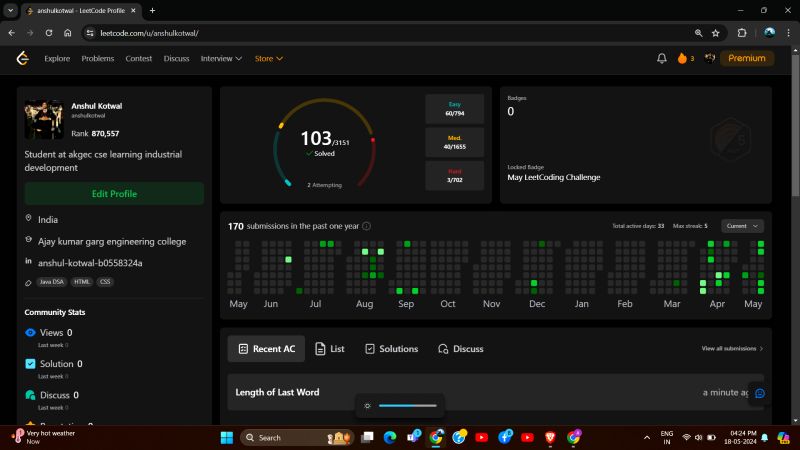
Task: Open the Current year dropdown
Action: point(742,226)
